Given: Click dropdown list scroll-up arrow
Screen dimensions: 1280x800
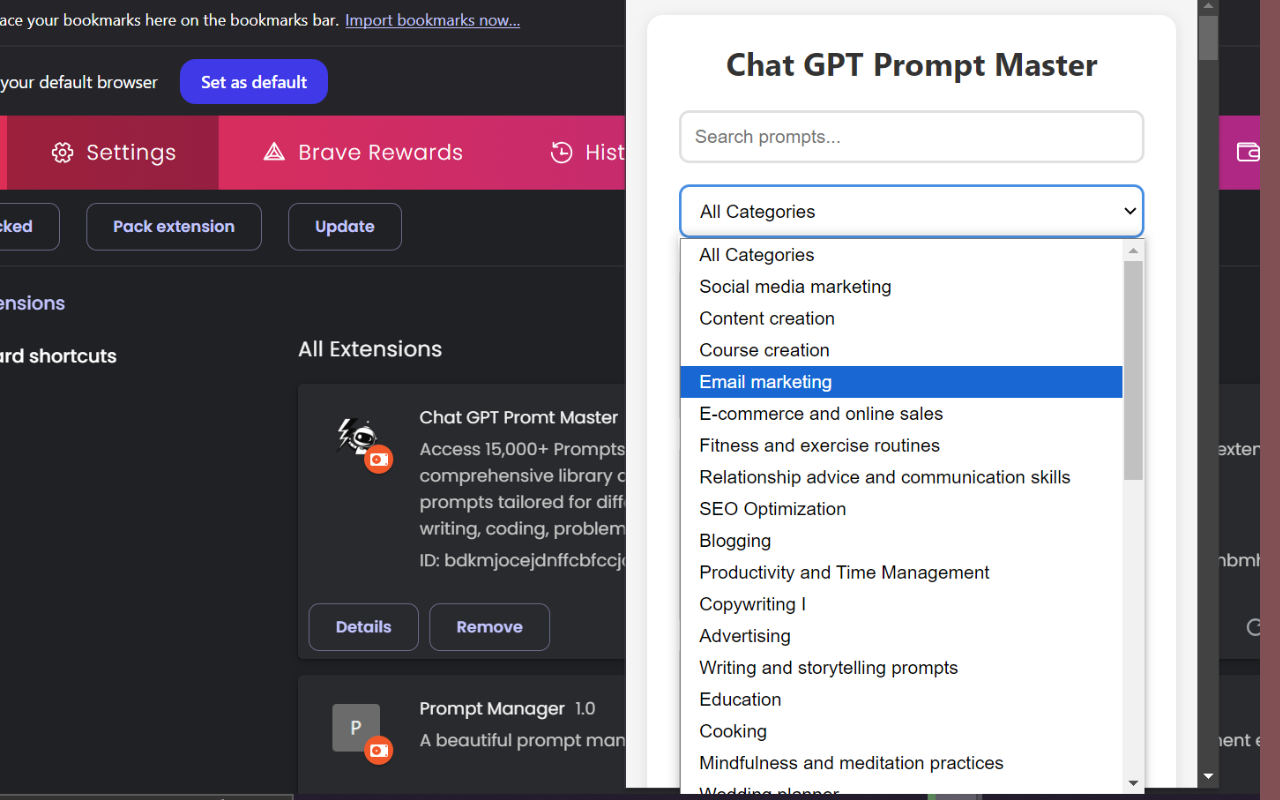Looking at the screenshot, I should (x=1133, y=251).
